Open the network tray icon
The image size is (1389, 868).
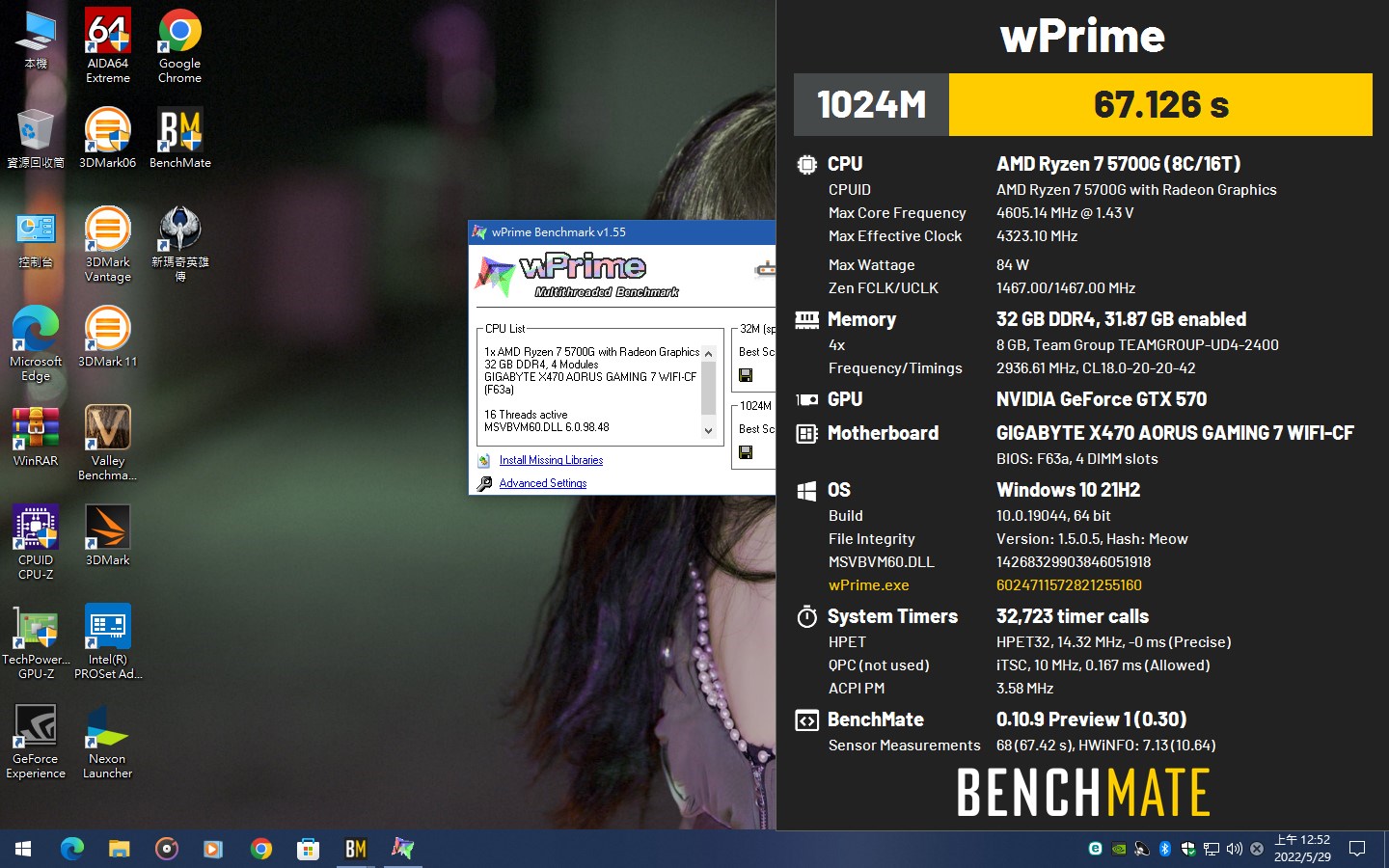(1211, 849)
